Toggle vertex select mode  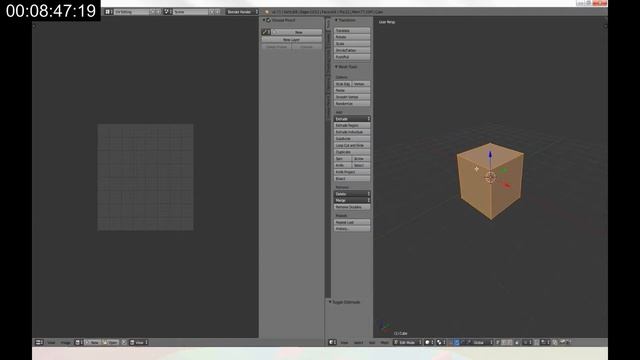(x=498, y=342)
